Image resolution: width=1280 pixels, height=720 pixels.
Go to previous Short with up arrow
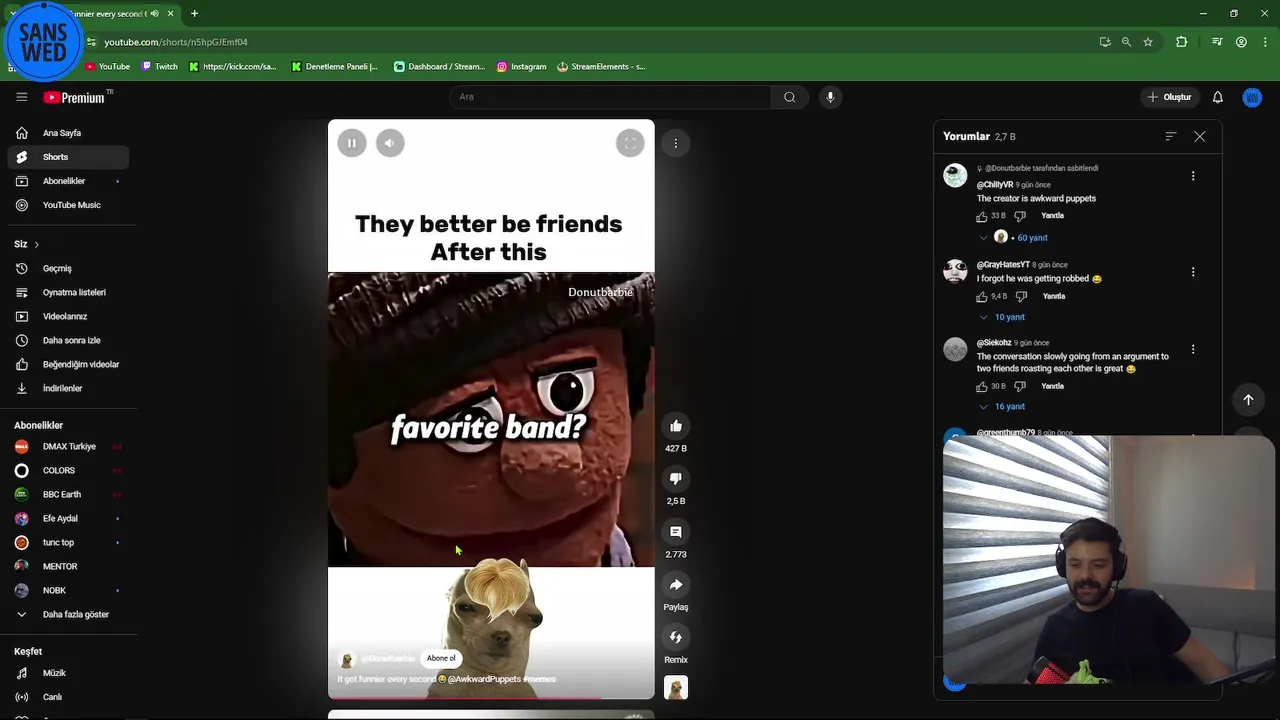(1248, 400)
